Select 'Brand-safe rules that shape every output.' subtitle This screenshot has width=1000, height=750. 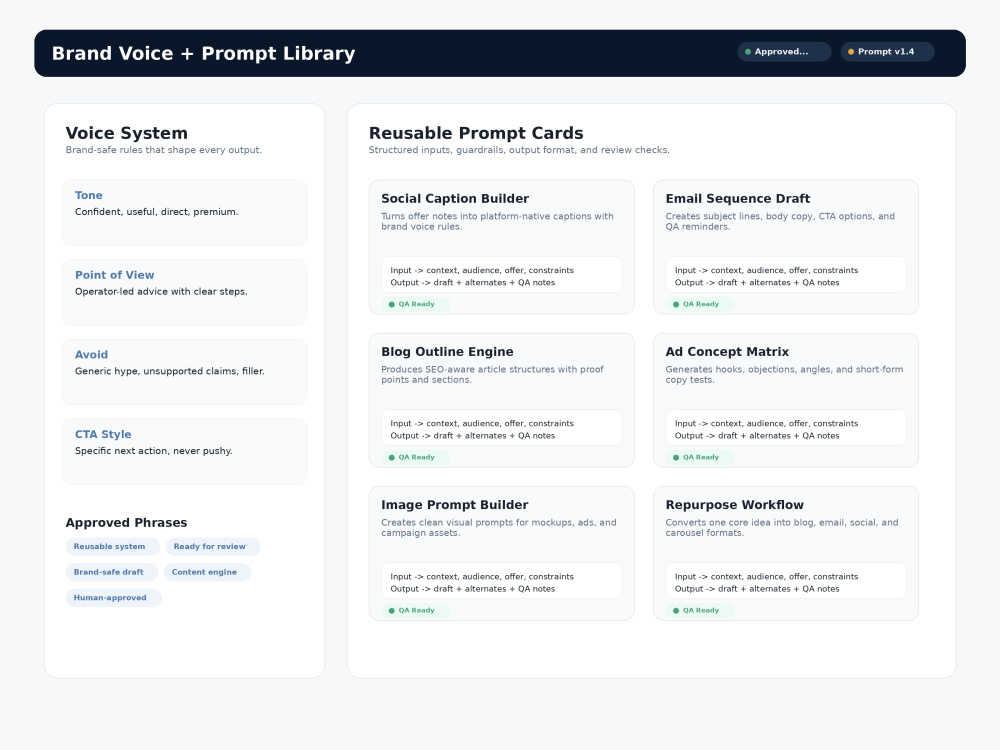(x=164, y=150)
